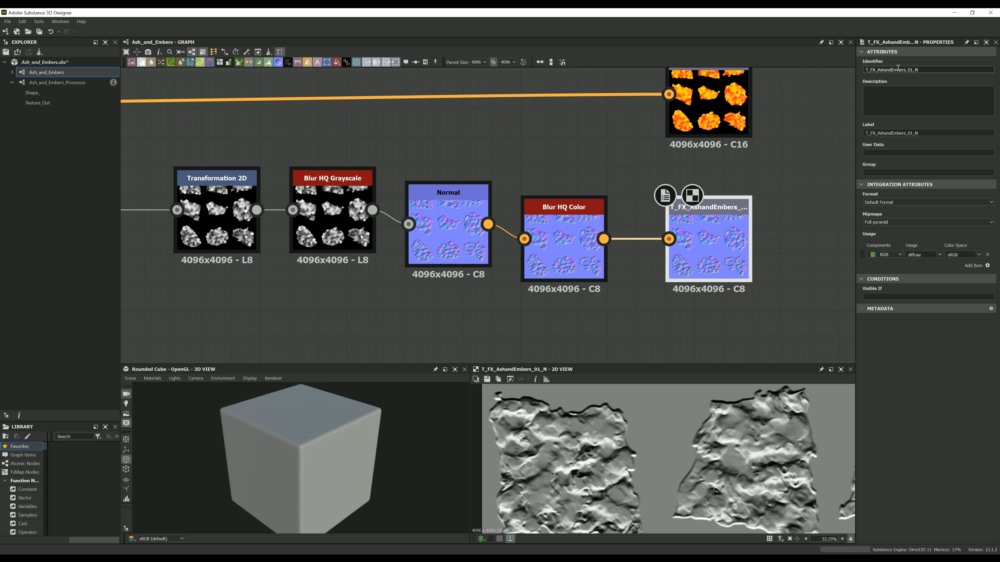This screenshot has width=1000, height=562.
Task: Remove usage row with X icon
Action: [988, 255]
